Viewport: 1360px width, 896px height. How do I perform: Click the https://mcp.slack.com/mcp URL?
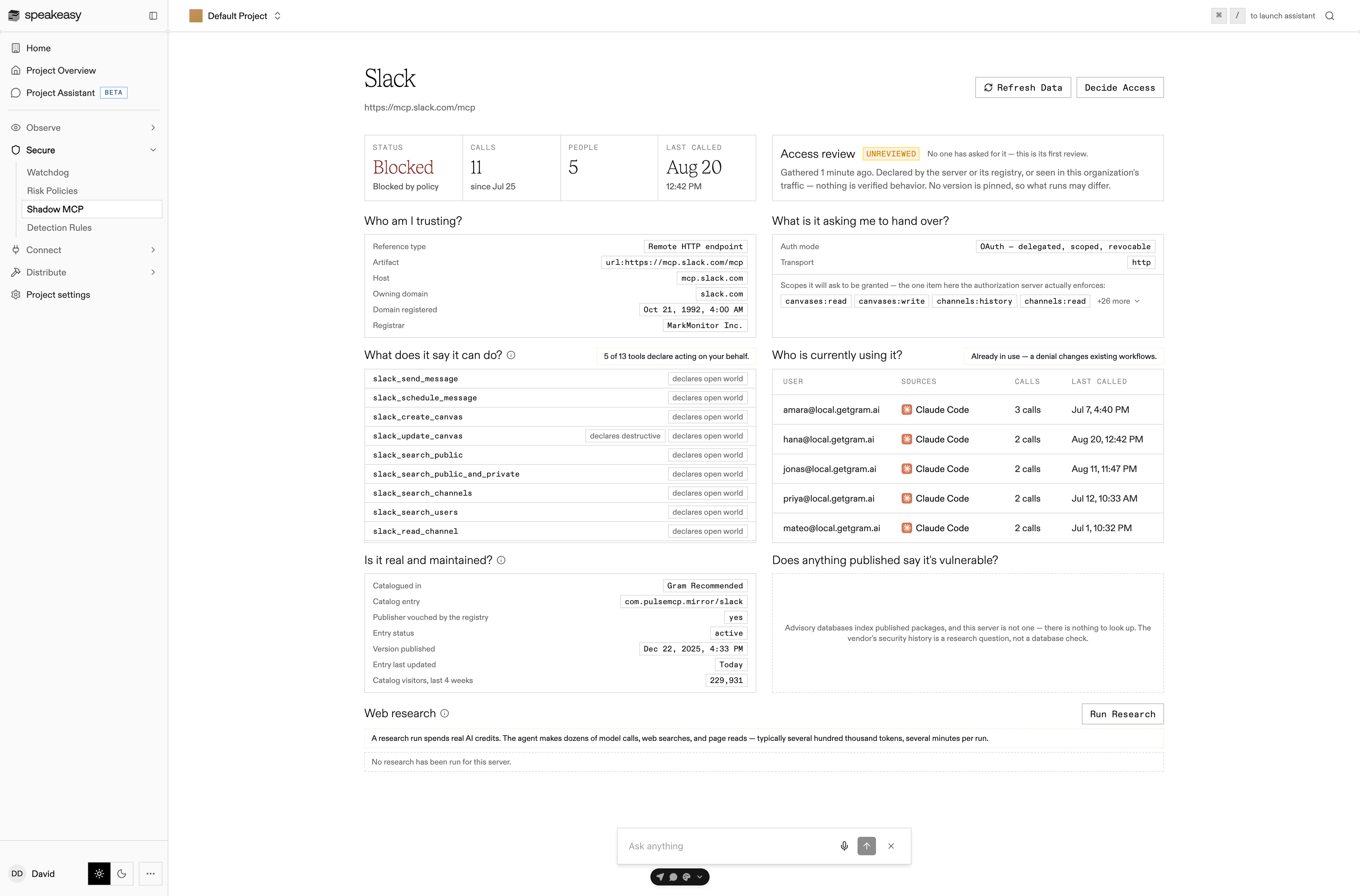pyautogui.click(x=420, y=107)
